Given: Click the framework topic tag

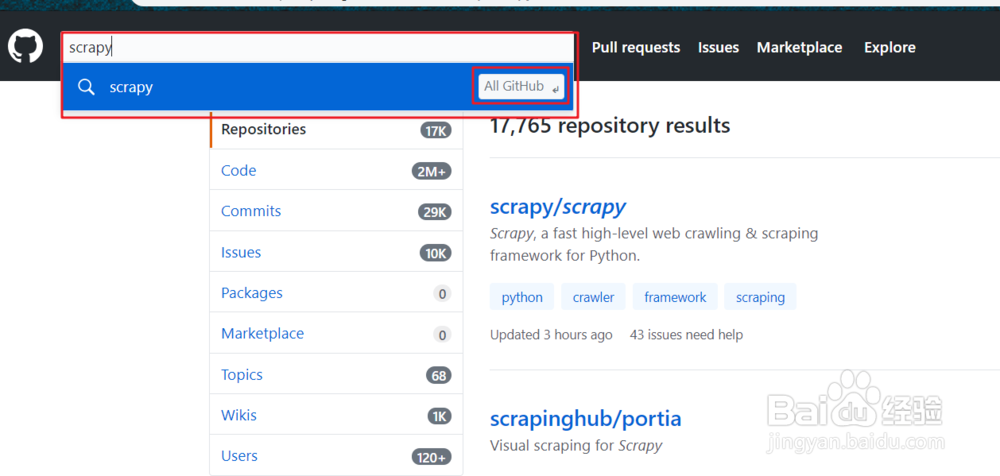Looking at the screenshot, I should 675,297.
